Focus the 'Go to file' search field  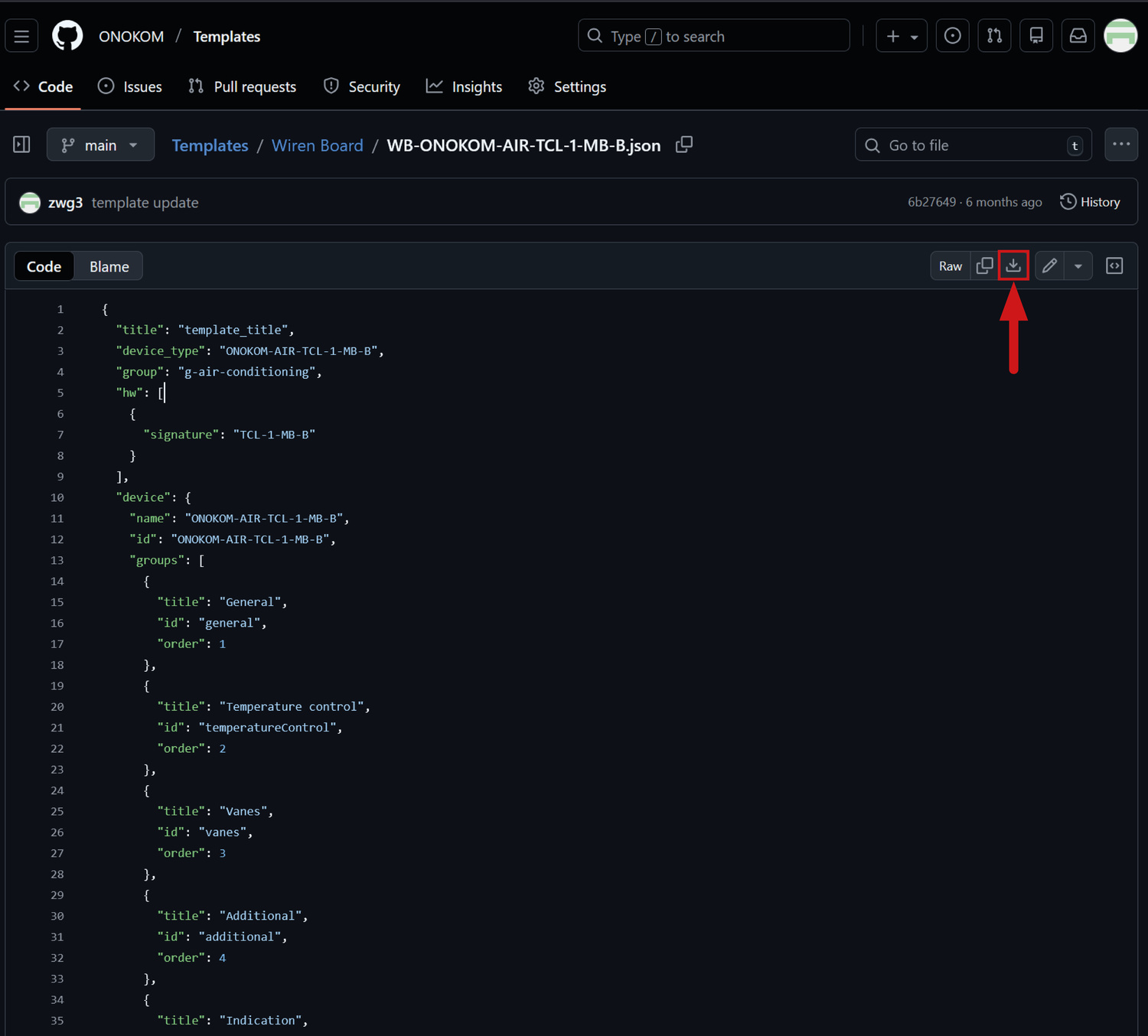[x=973, y=145]
